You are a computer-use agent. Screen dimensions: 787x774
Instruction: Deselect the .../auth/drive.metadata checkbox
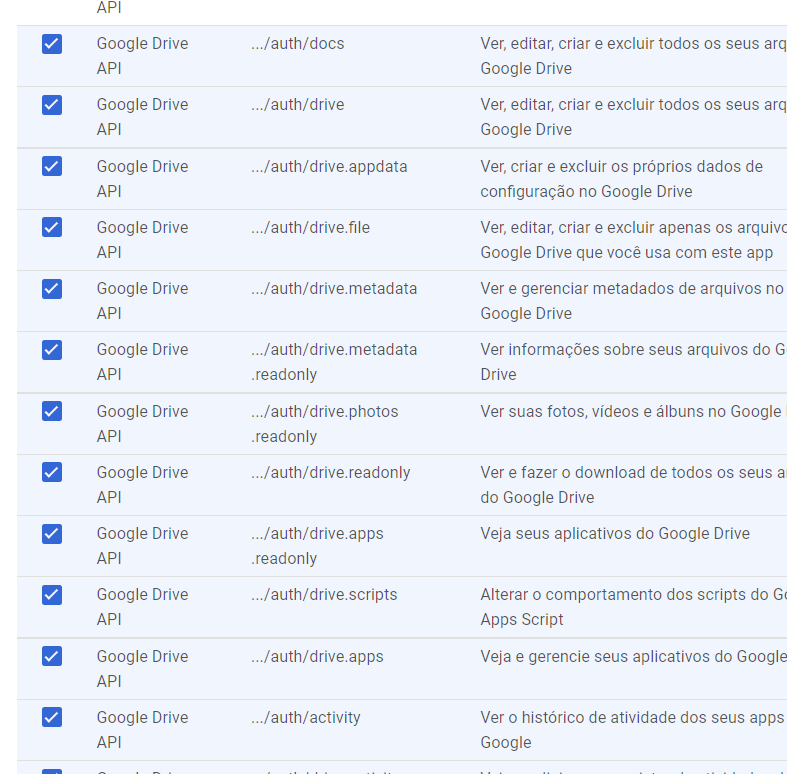52,289
